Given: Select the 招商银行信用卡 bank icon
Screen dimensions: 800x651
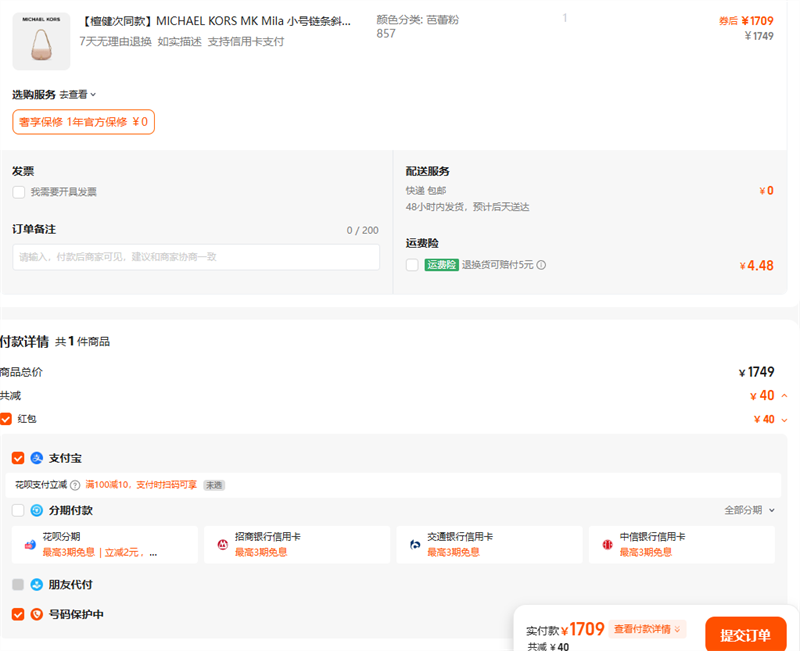Looking at the screenshot, I should pos(222,545).
